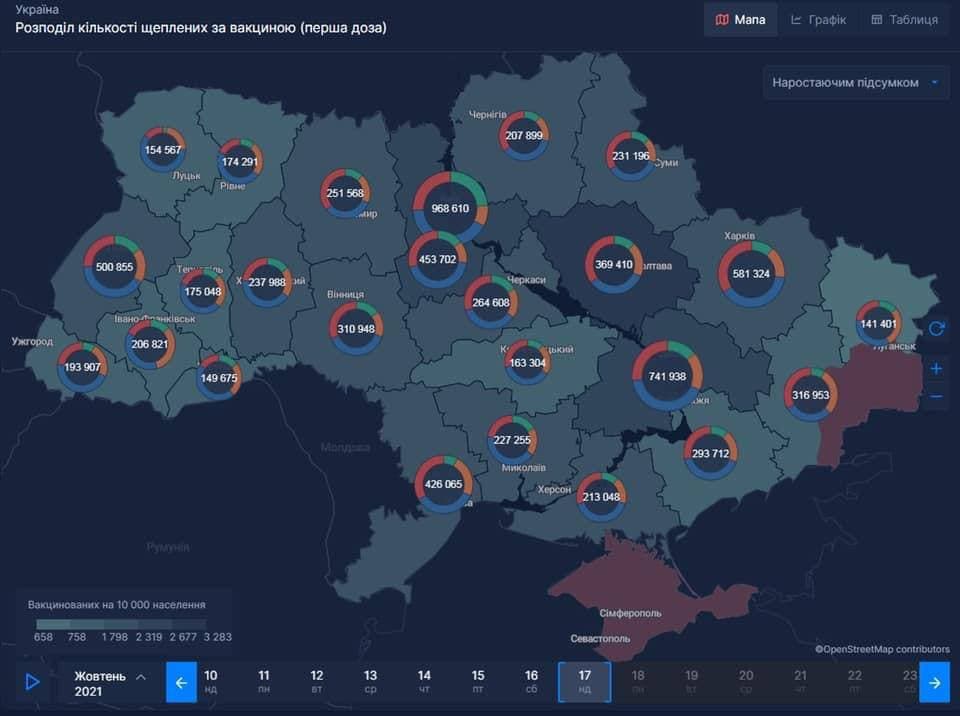Advance dates with the right arrow

click(934, 682)
